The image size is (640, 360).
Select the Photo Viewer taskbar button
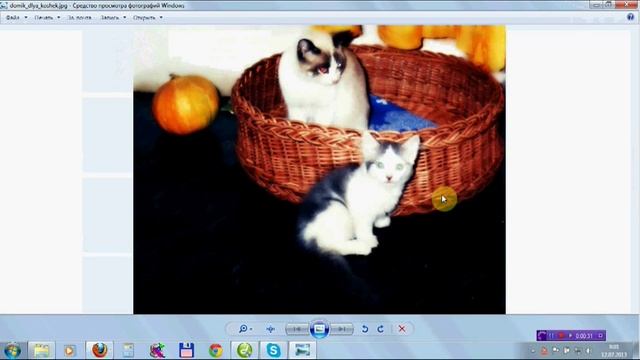point(302,351)
